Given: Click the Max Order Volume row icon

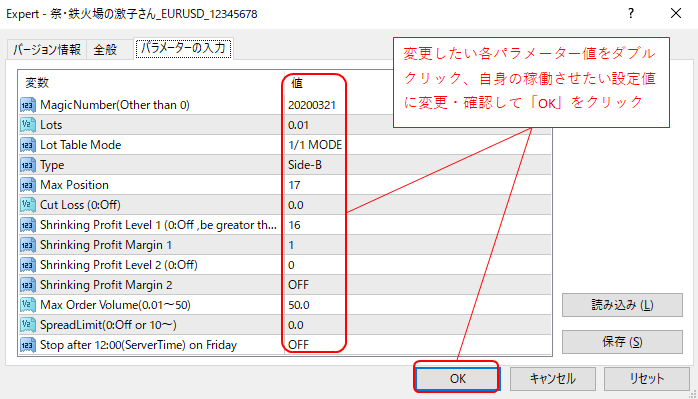Looking at the screenshot, I should (x=28, y=305).
